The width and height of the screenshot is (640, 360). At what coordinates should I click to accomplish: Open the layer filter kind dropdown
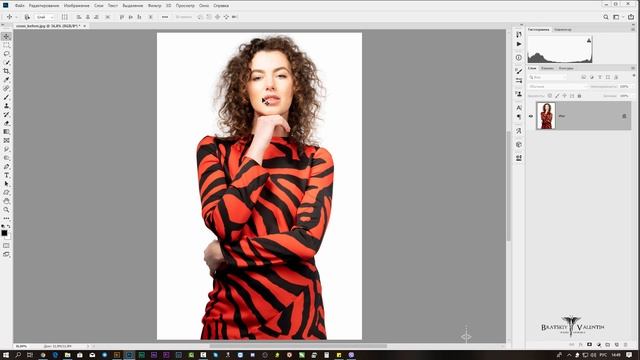click(x=547, y=77)
